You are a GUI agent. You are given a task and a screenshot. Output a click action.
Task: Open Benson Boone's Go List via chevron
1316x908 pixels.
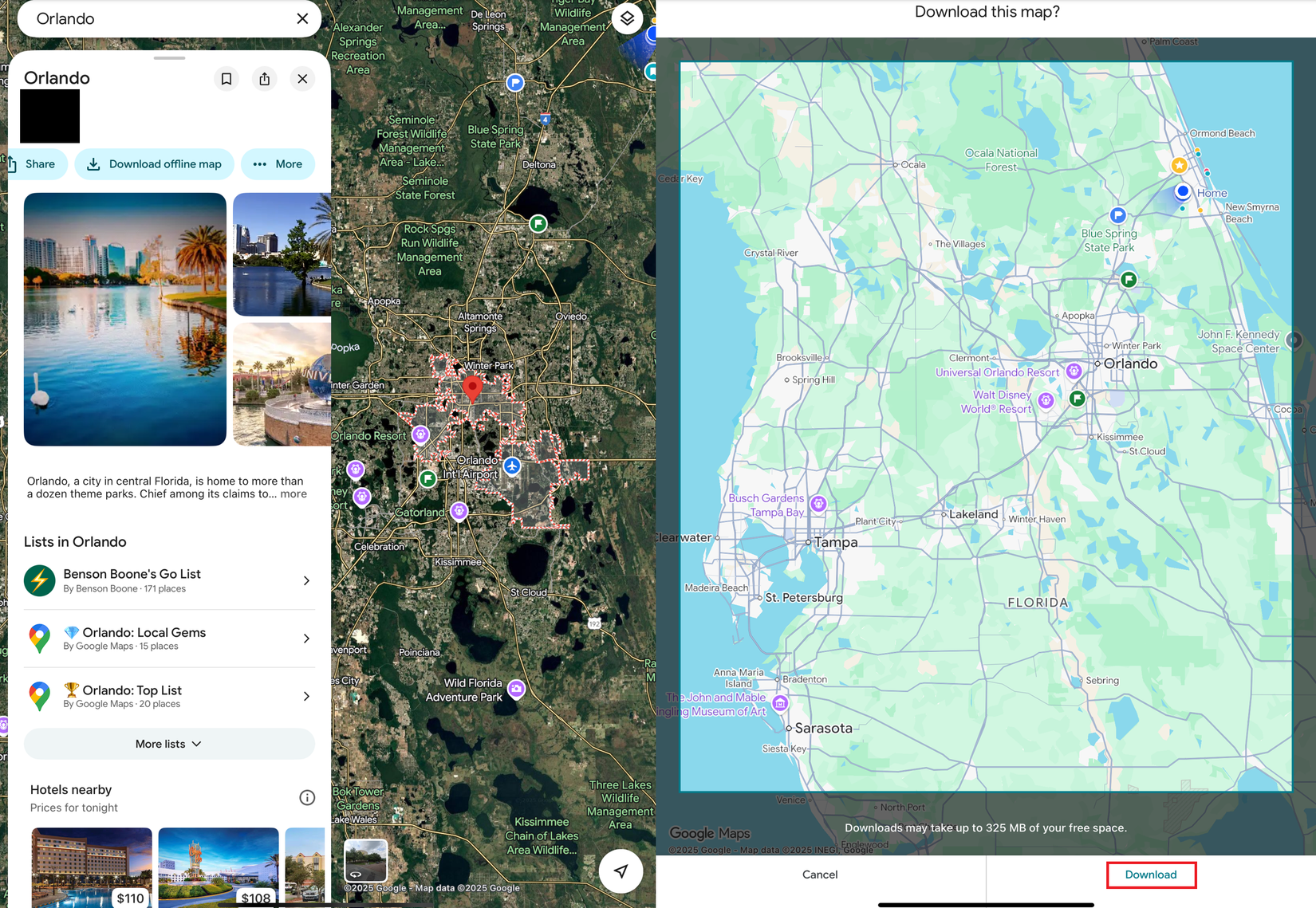click(x=306, y=580)
